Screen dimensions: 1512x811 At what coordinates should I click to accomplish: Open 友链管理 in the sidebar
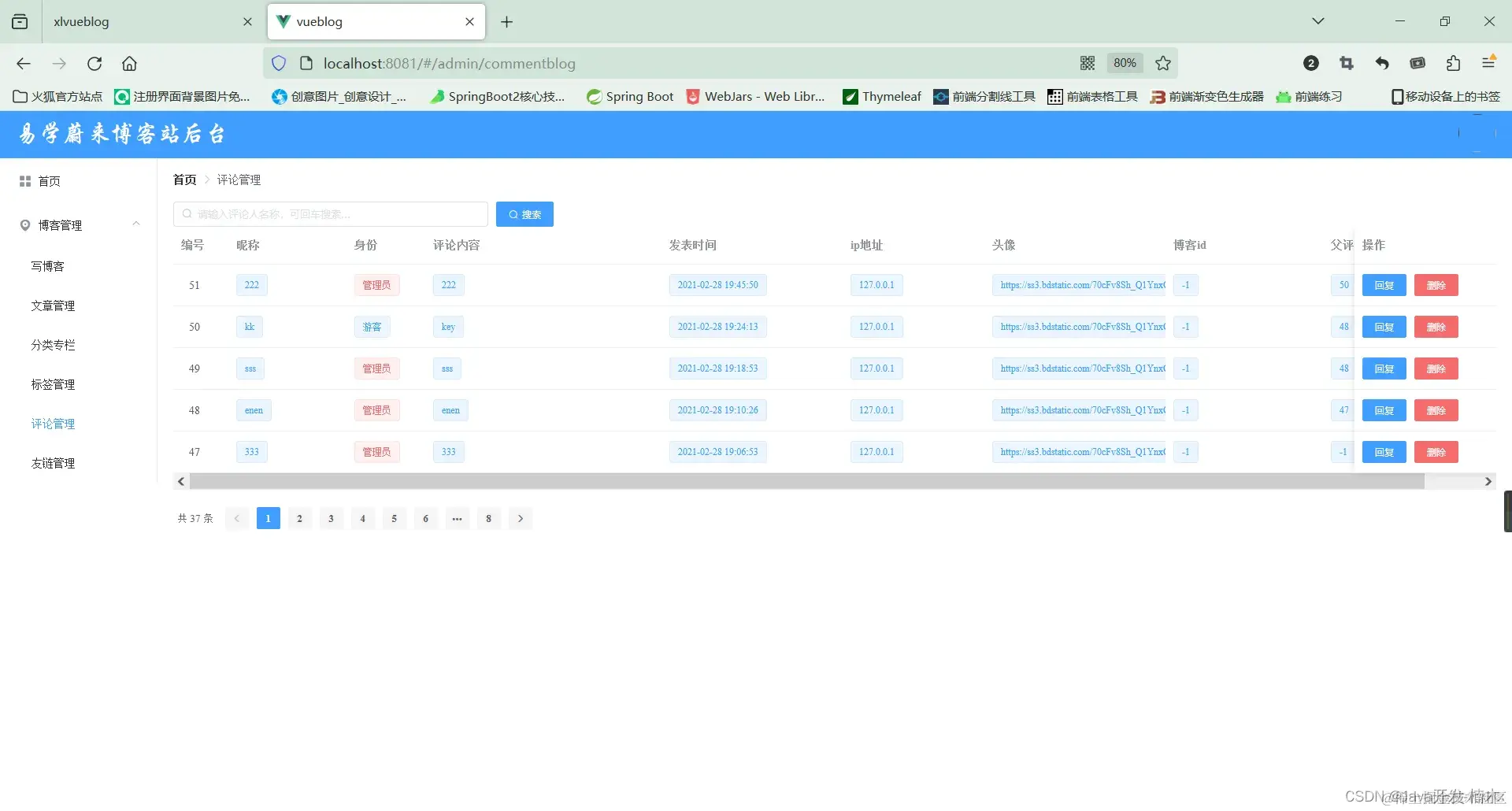[54, 463]
